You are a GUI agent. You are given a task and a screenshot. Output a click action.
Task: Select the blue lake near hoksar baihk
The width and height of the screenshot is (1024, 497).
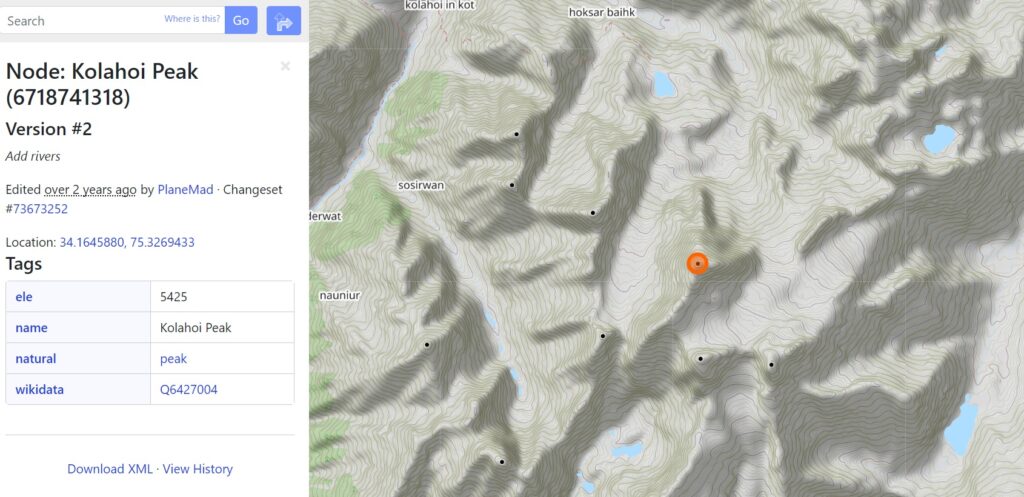664,84
